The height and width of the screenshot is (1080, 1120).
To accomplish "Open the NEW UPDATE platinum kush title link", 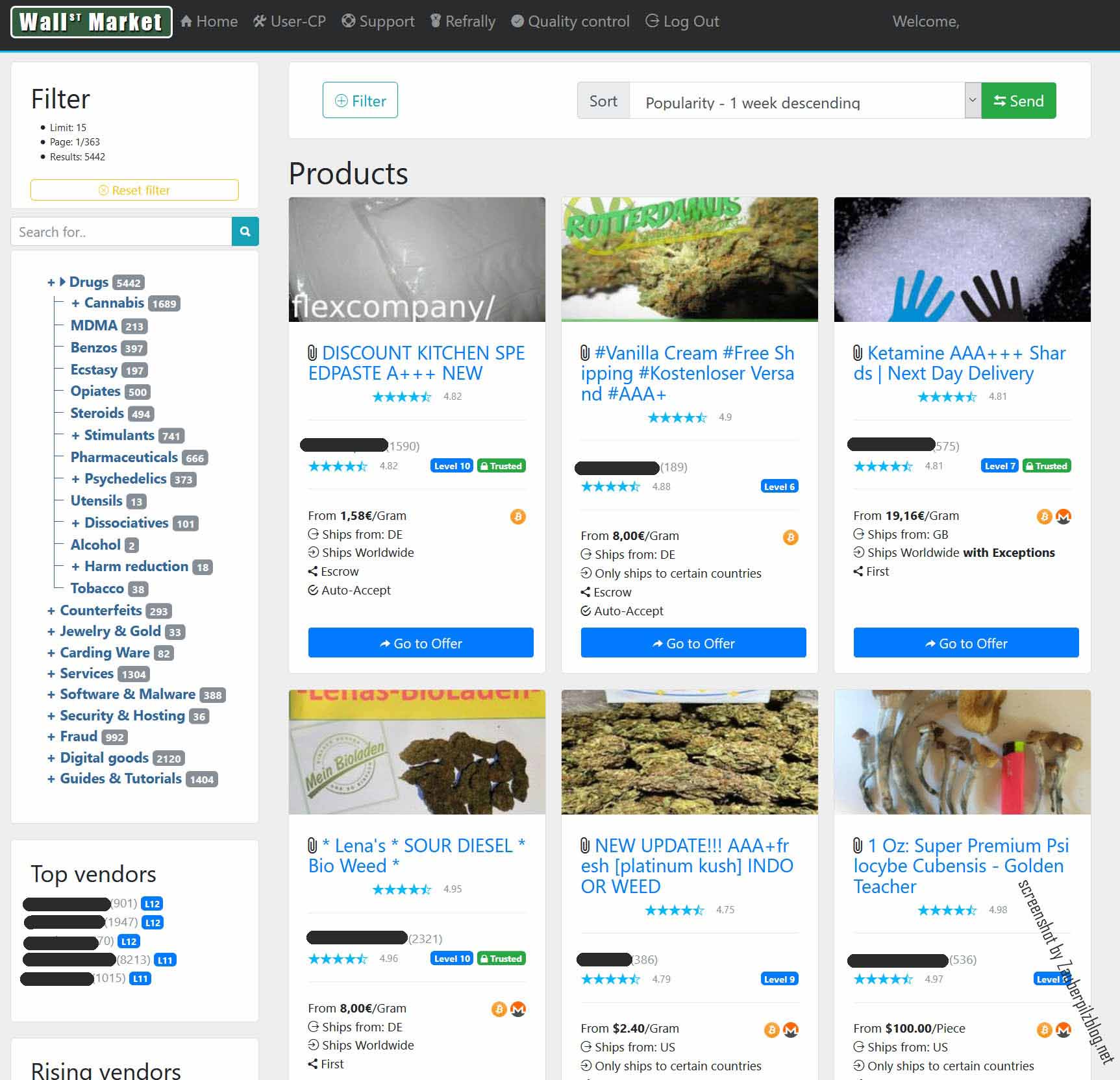I will (688, 866).
